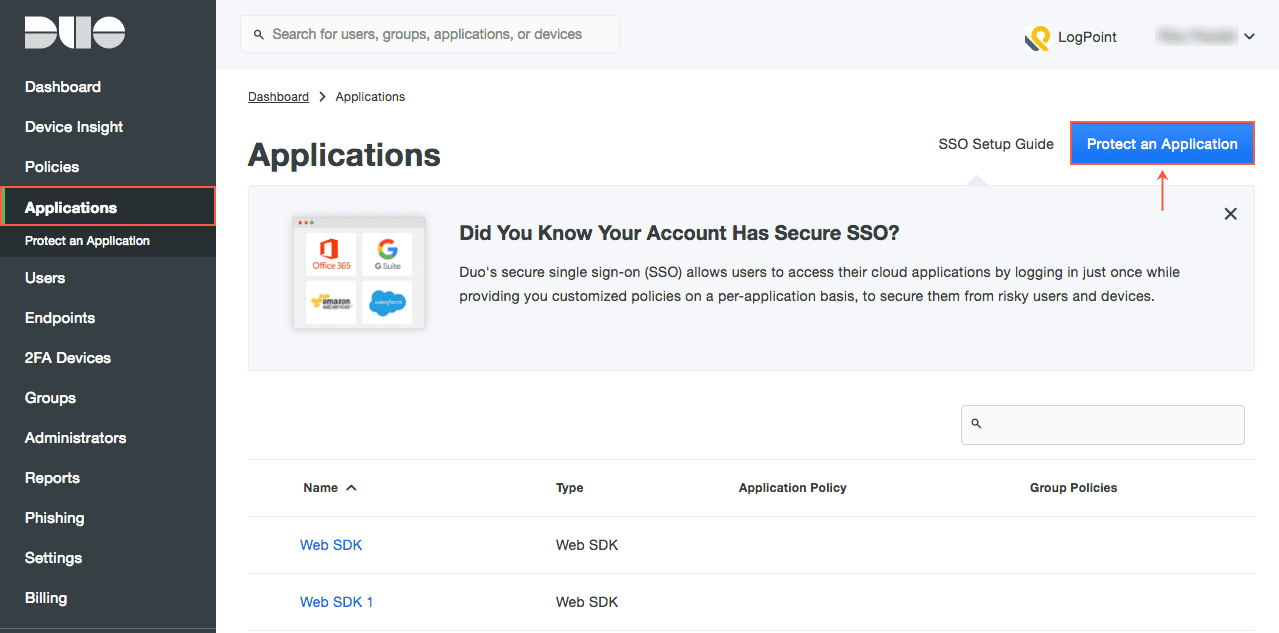This screenshot has width=1279, height=633.
Task: Collapse the SSO announcement banner
Action: tap(1230, 213)
